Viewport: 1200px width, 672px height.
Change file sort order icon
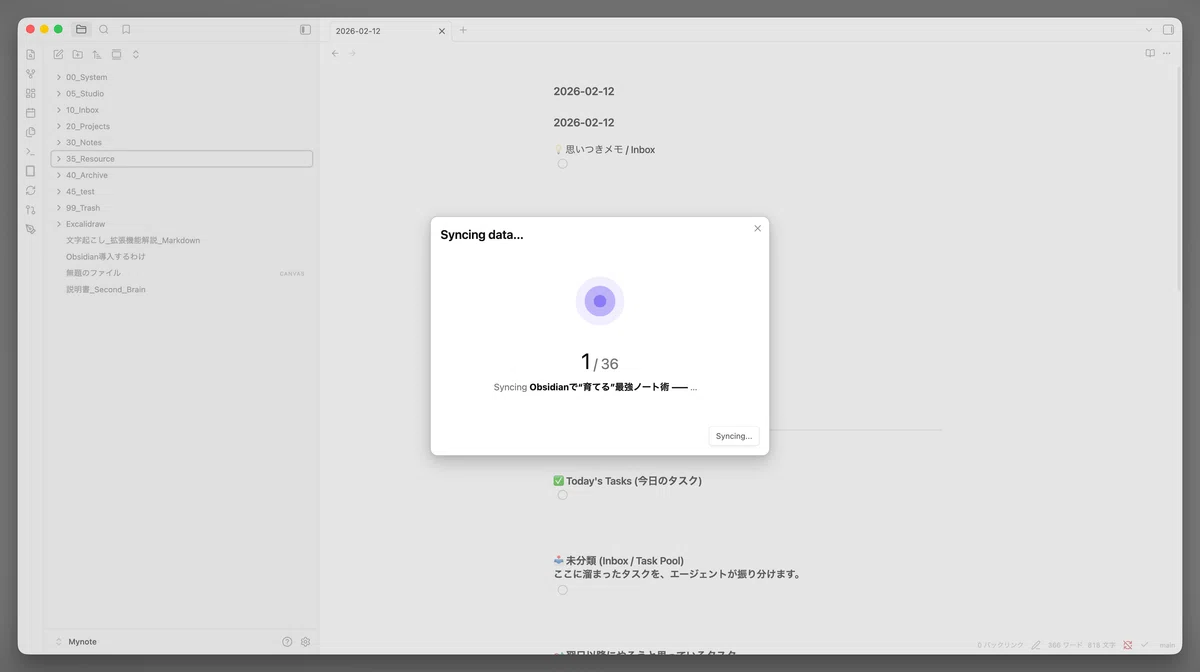[97, 54]
